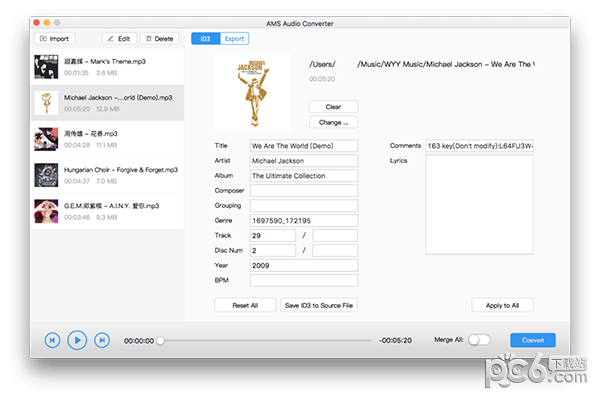Click the playback progress slider handle

(x=161, y=340)
